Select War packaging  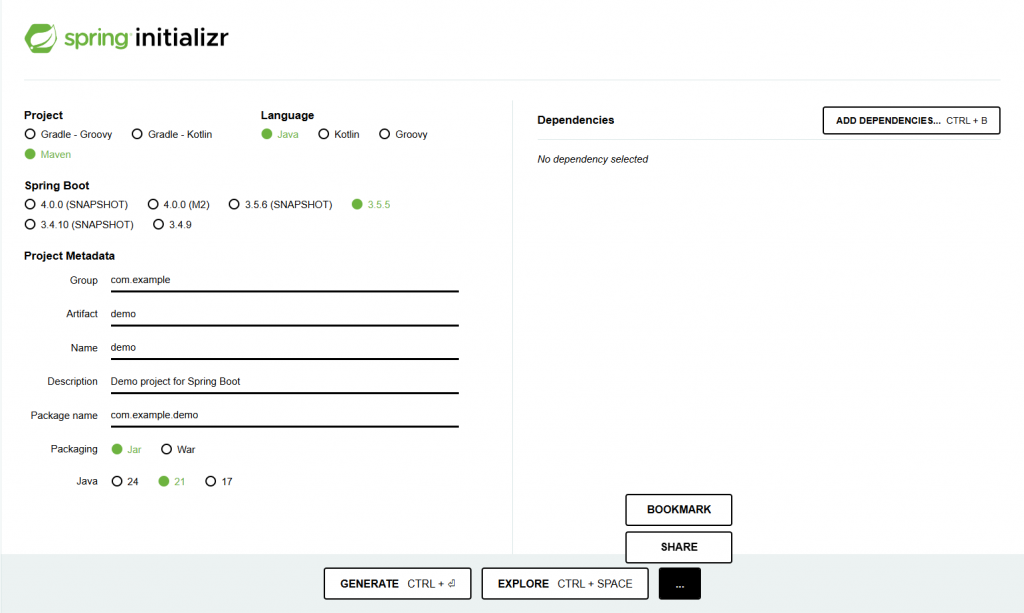[178, 449]
